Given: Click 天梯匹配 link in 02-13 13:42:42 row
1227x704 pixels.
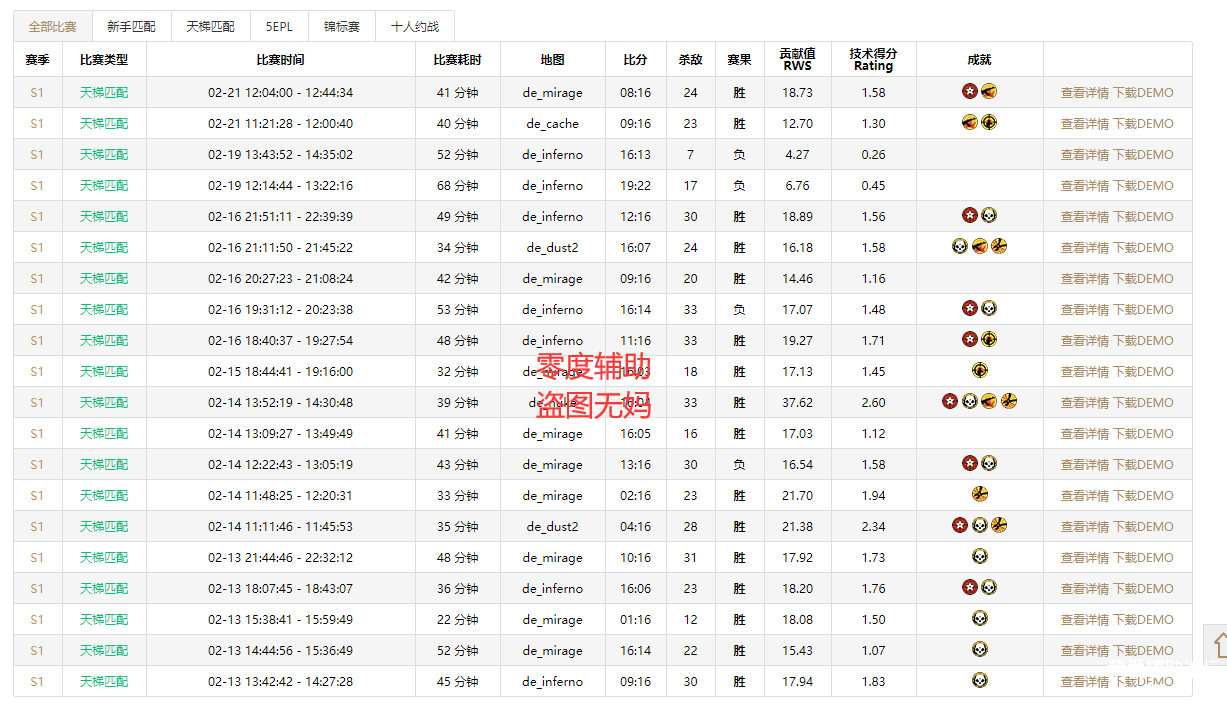Looking at the screenshot, I should point(104,682).
